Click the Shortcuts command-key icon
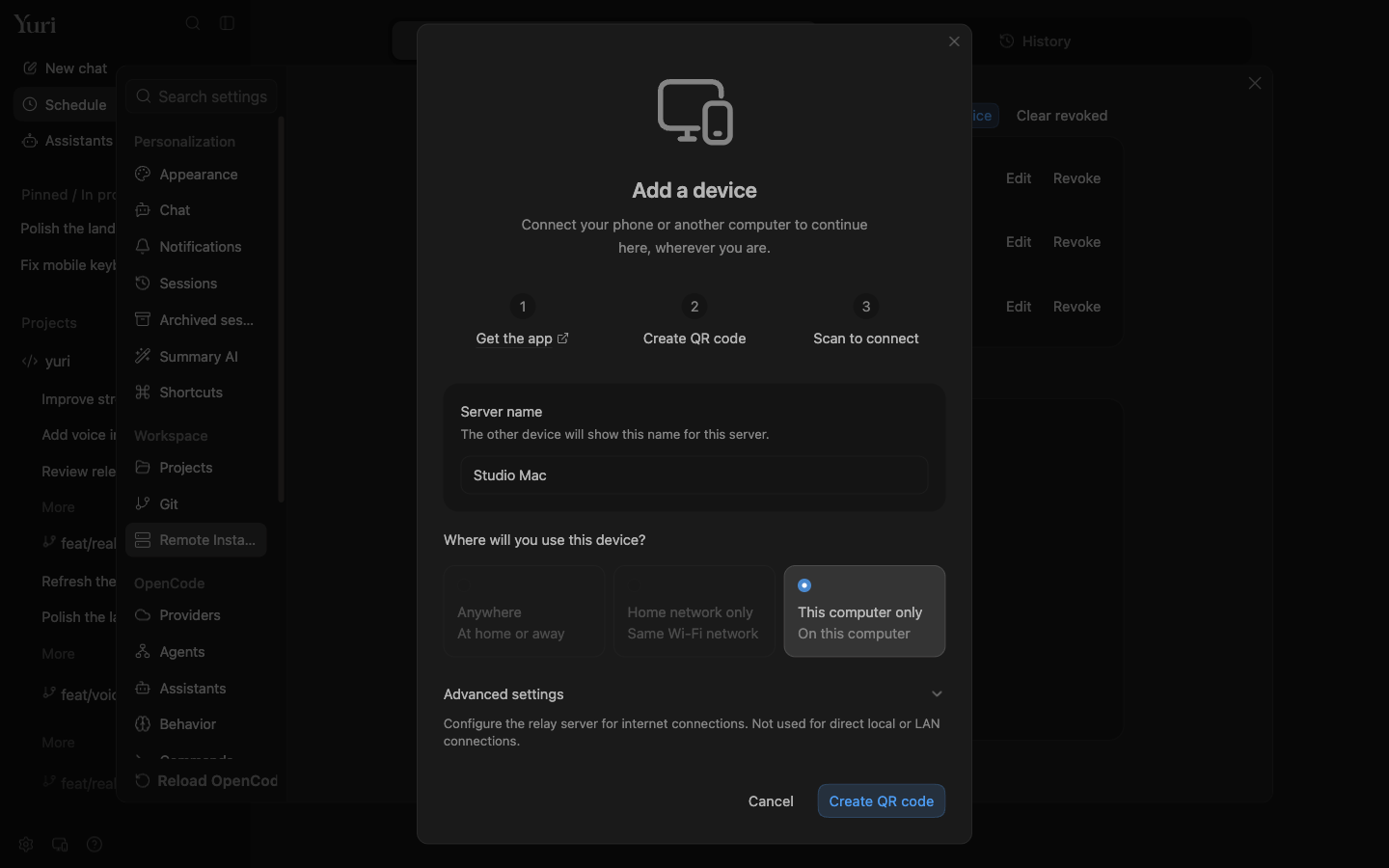This screenshot has height=868, width=1389. [143, 393]
